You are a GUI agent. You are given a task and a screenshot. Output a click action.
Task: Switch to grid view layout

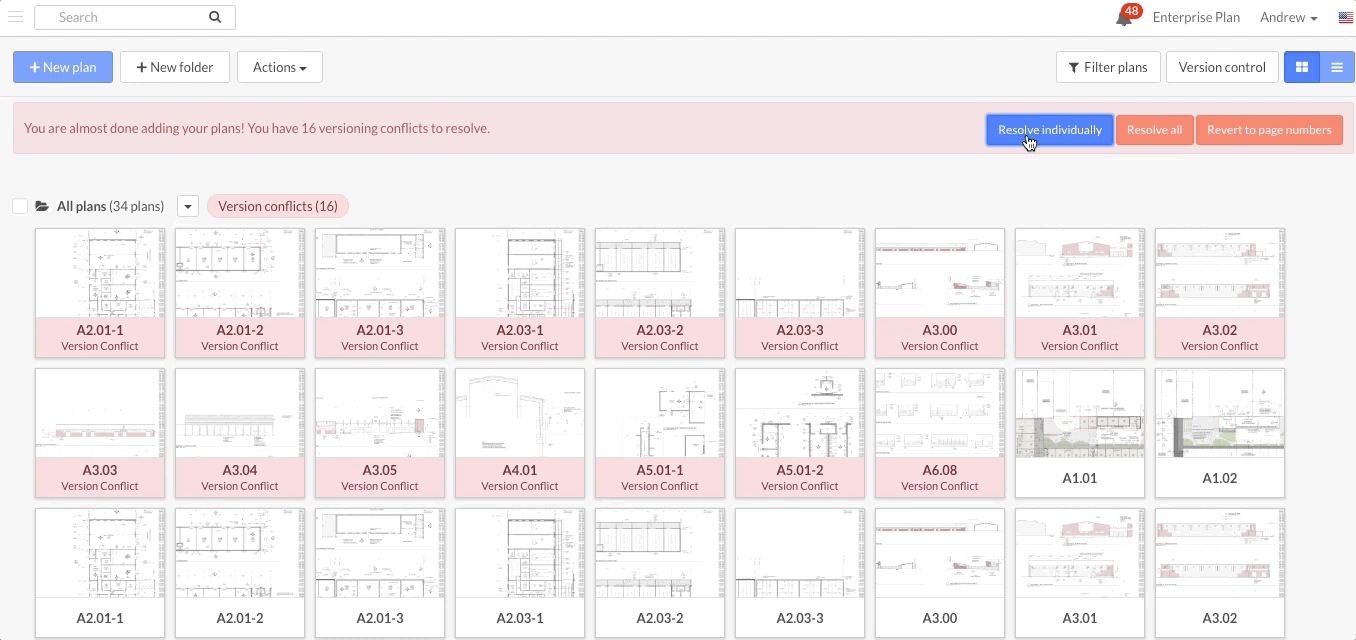tap(1301, 67)
